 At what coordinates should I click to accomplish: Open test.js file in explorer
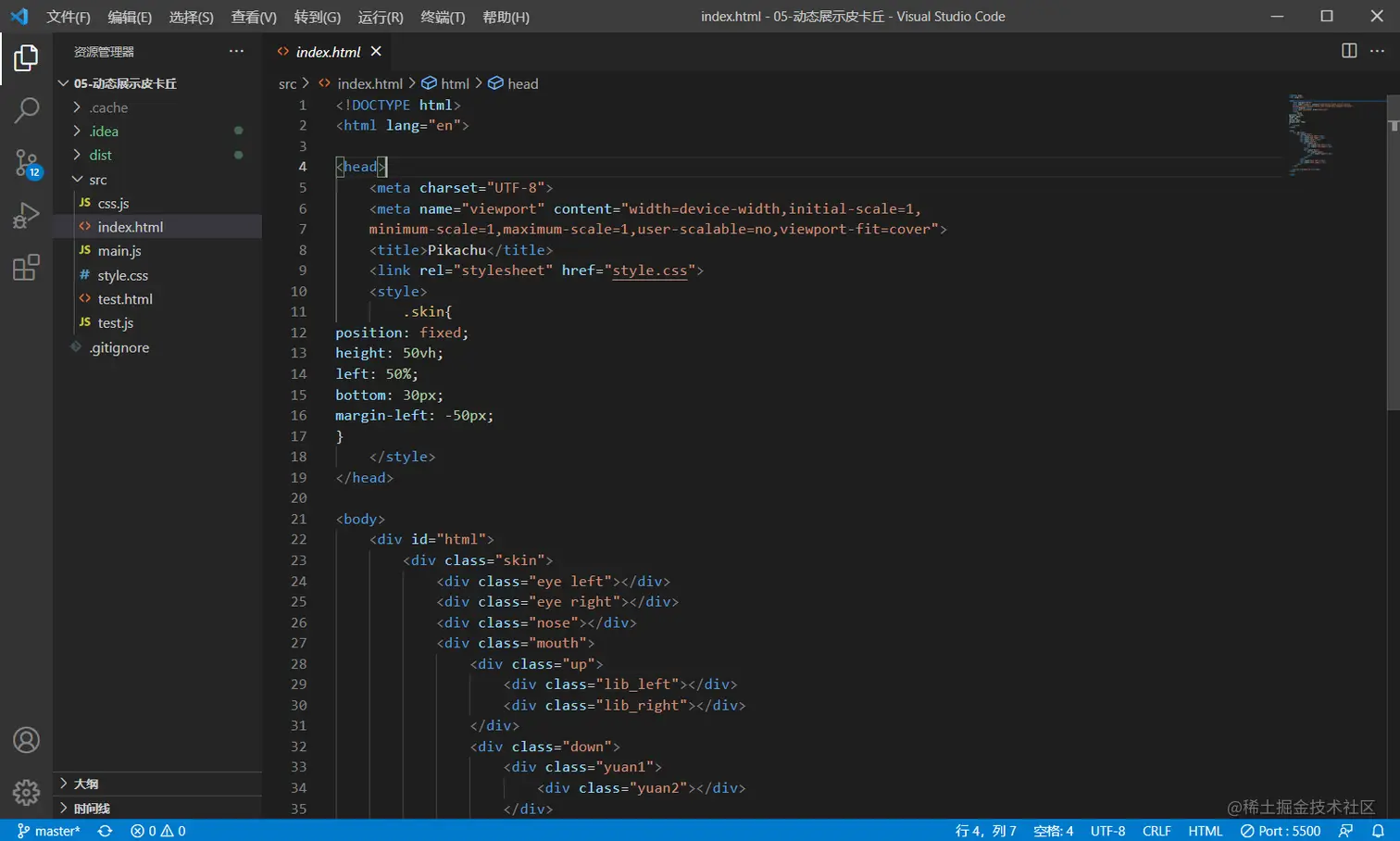click(x=157, y=323)
